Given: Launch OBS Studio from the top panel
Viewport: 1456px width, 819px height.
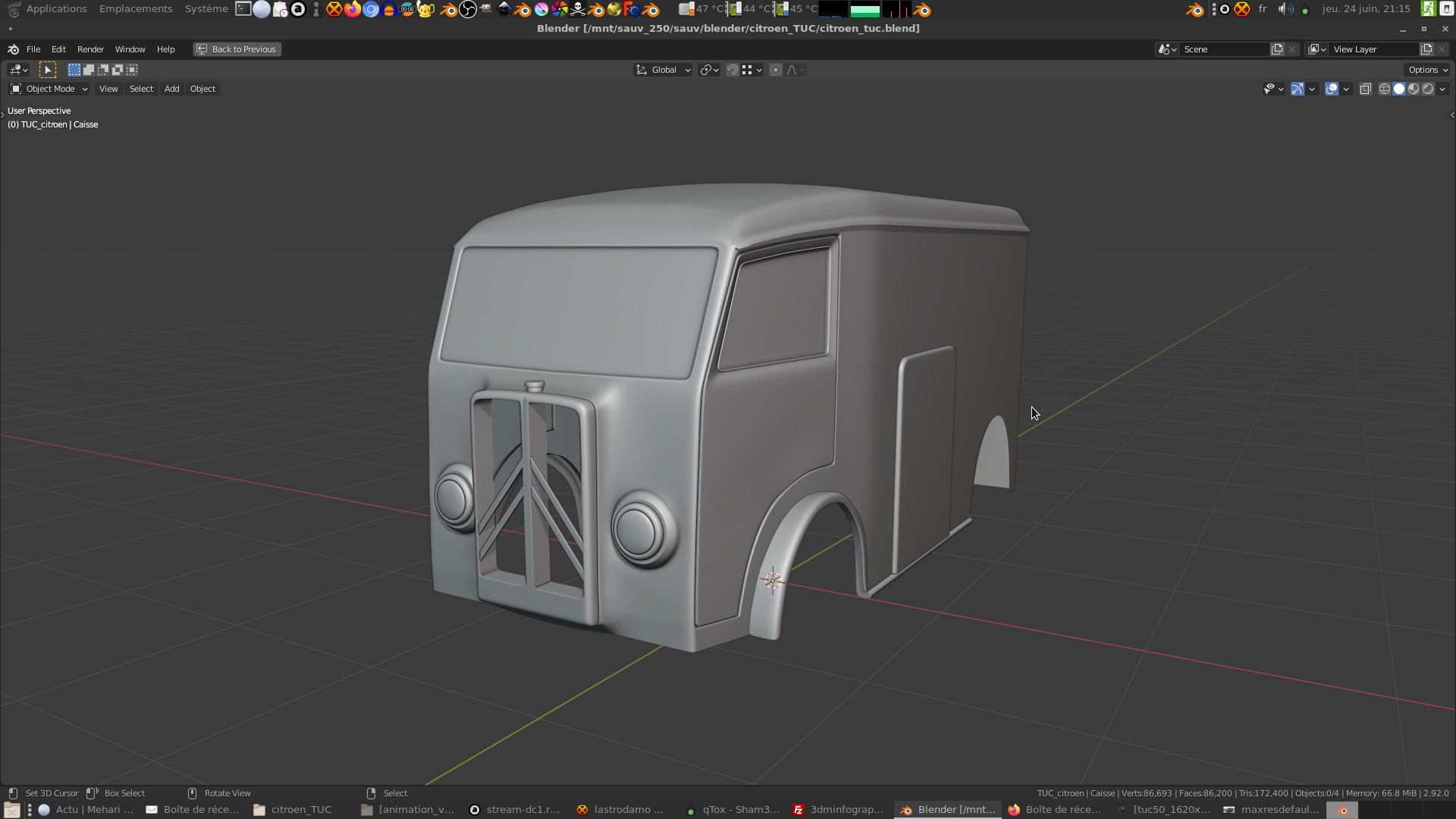Looking at the screenshot, I should pos(468,9).
